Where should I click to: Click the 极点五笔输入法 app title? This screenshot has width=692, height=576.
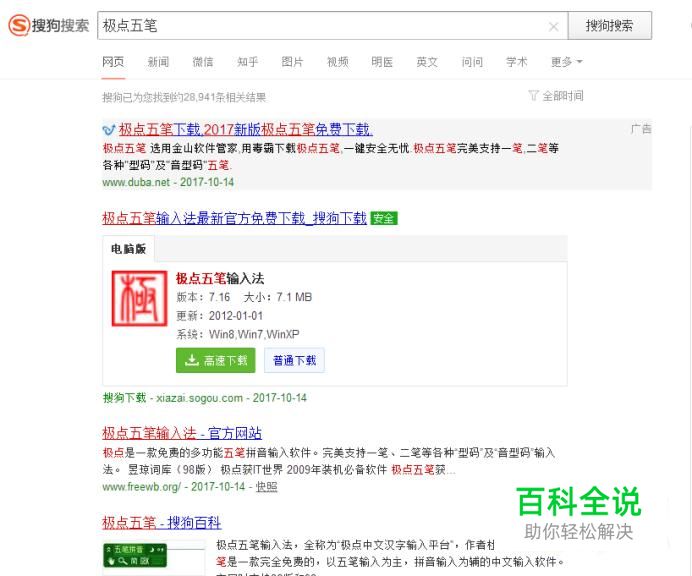pos(220,279)
